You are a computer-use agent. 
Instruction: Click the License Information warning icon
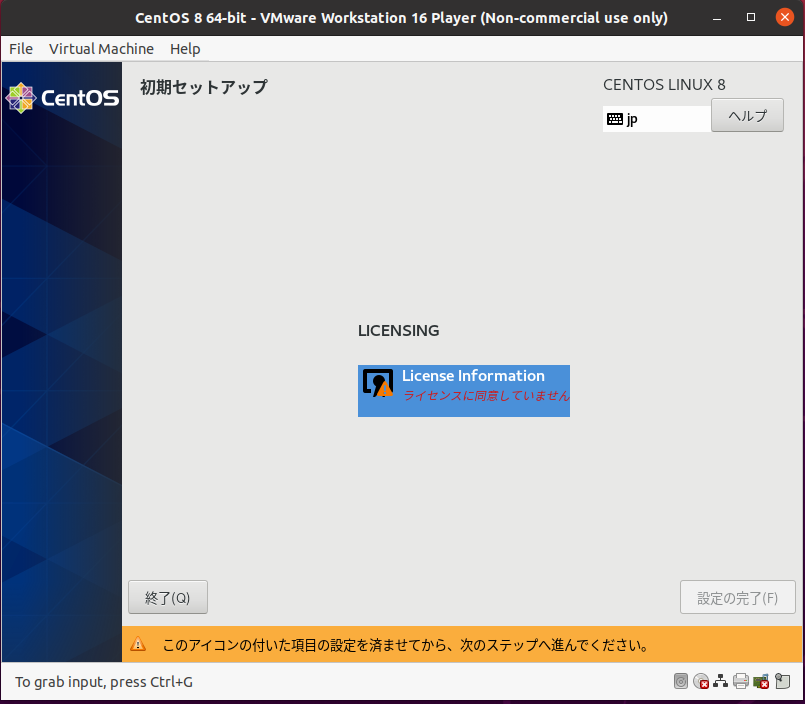[x=378, y=385]
